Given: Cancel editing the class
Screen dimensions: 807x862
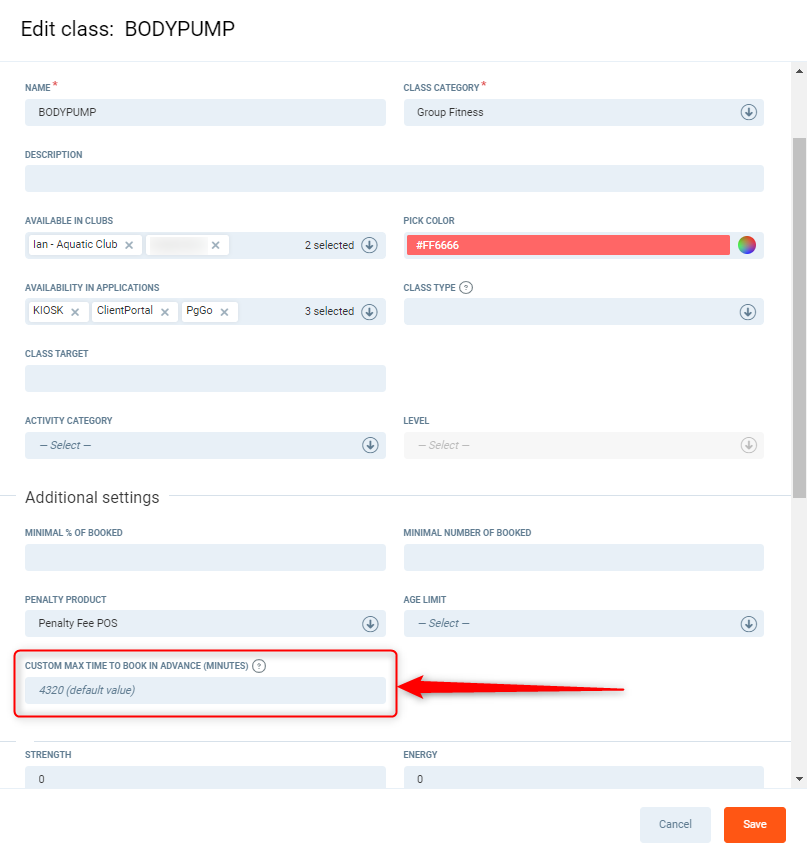Looking at the screenshot, I should click(675, 824).
